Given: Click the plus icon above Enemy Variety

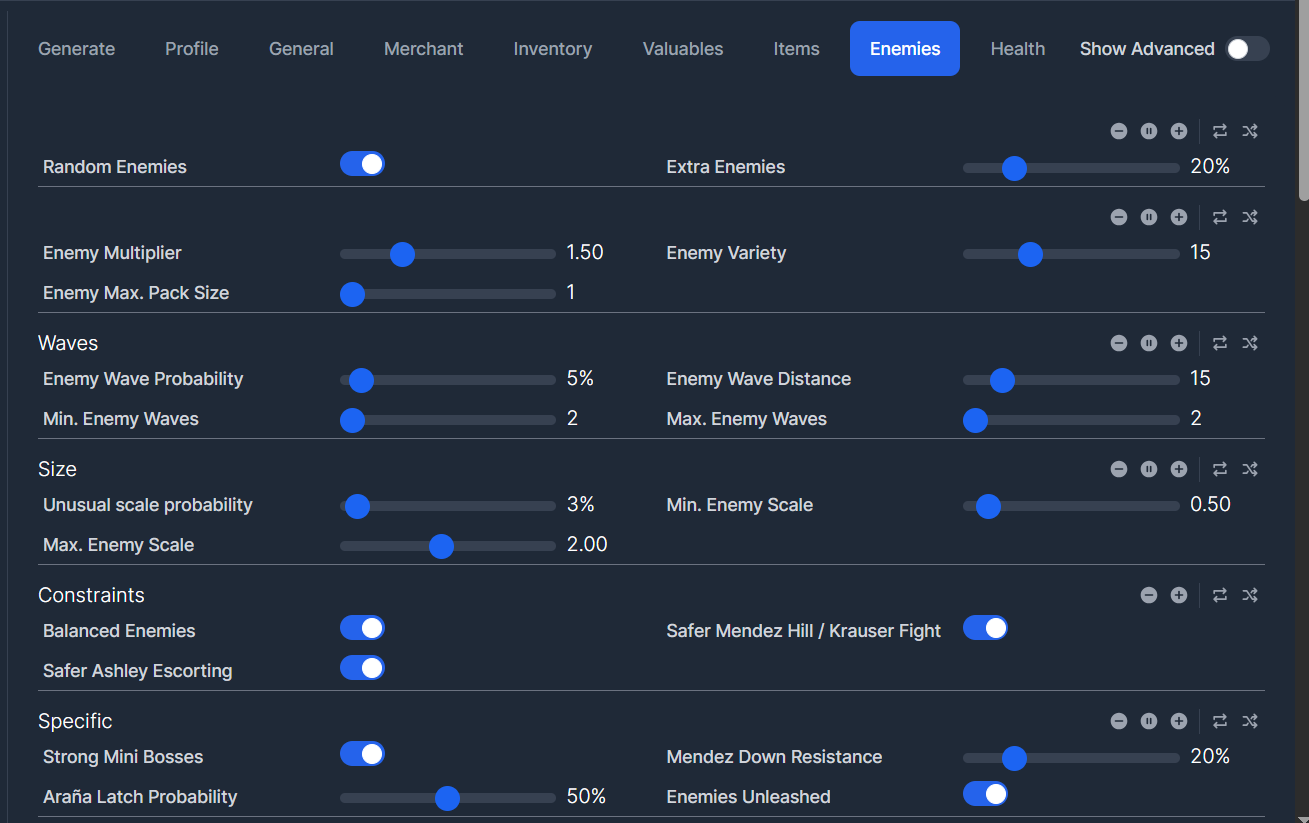Looking at the screenshot, I should (x=1179, y=217).
